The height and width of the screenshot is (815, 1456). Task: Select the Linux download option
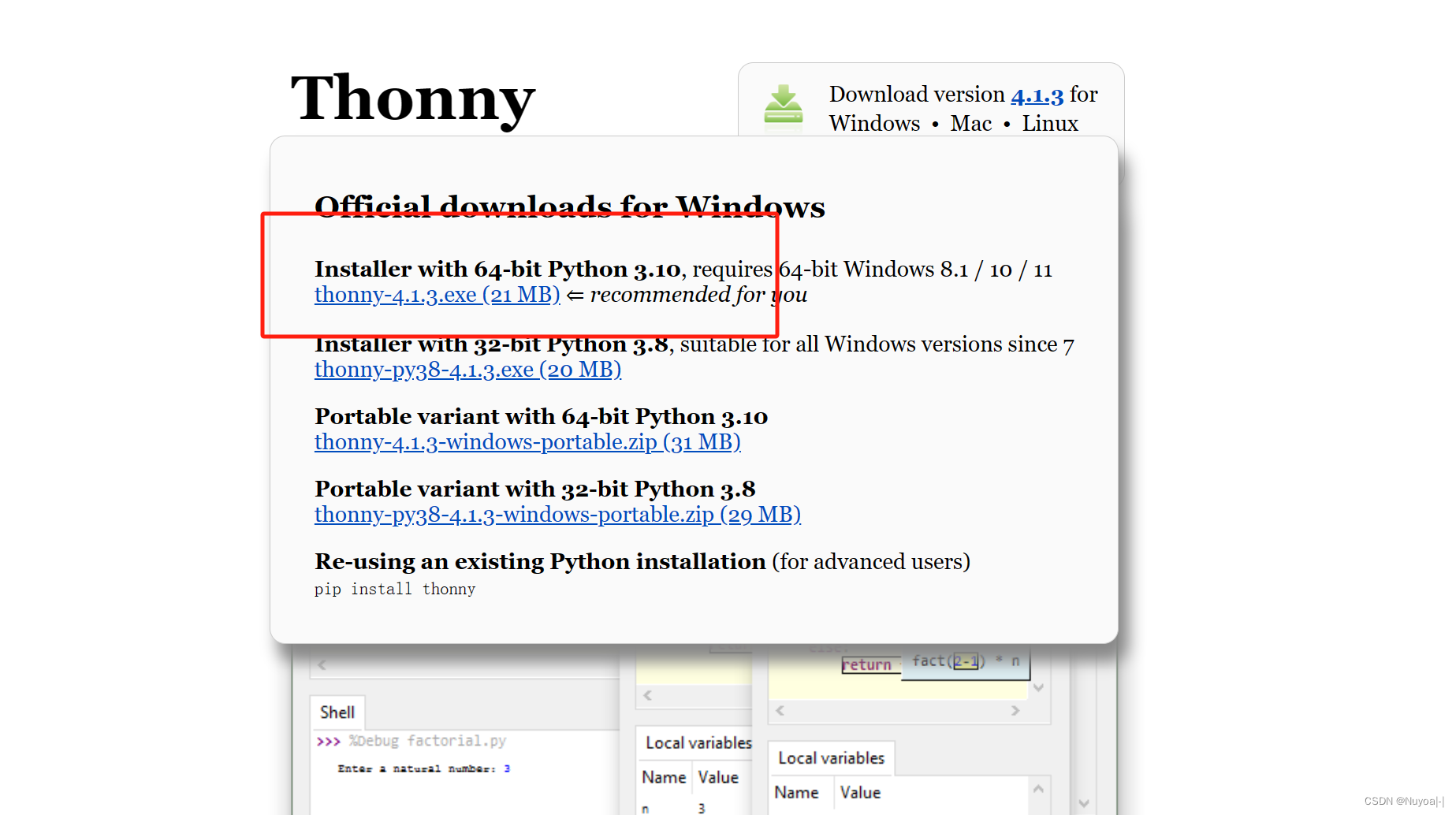tap(1050, 124)
